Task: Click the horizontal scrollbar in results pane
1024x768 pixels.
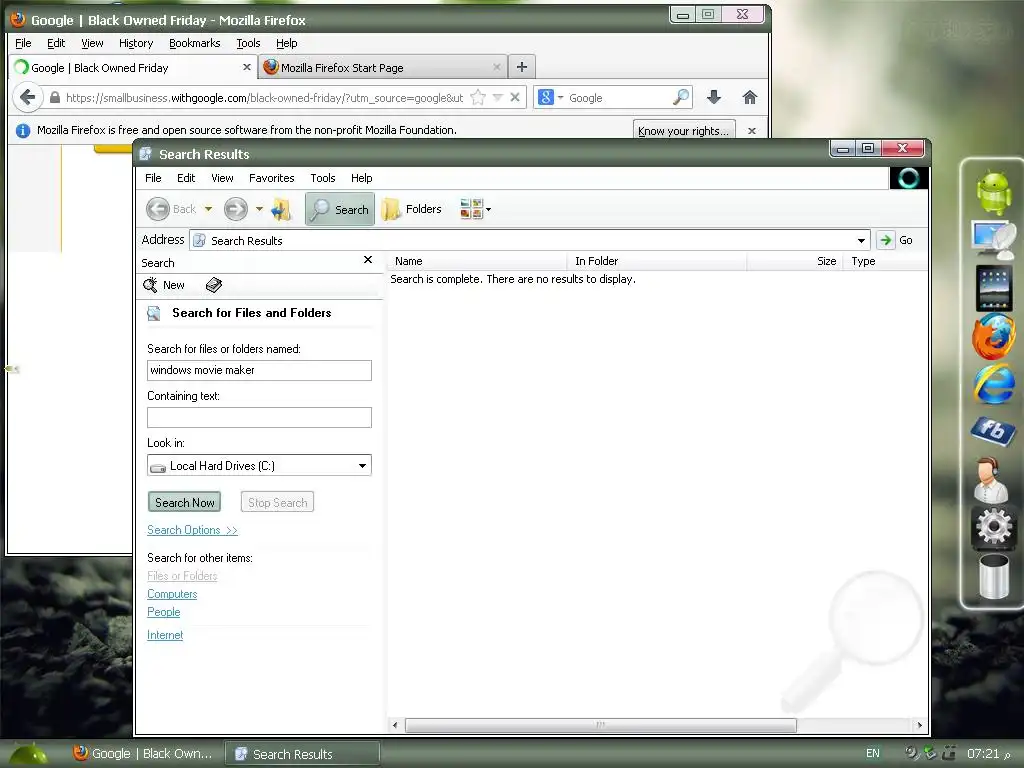Action: tap(600, 725)
